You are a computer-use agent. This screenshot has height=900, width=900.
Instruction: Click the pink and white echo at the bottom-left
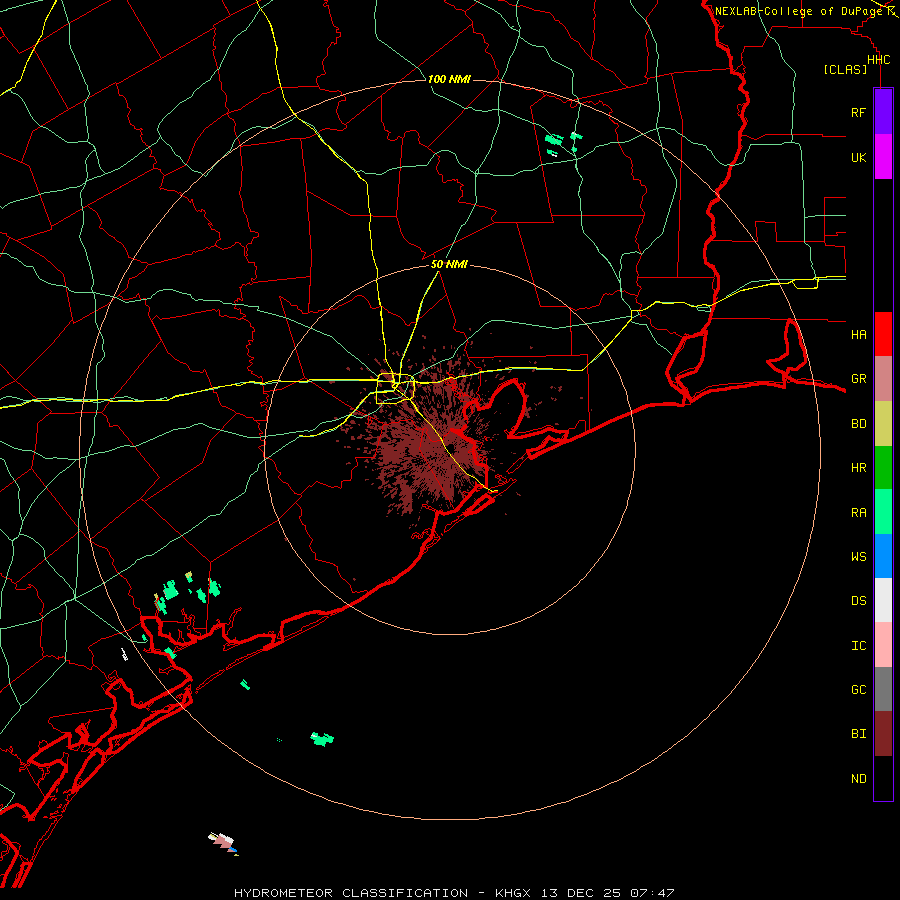coord(224,843)
